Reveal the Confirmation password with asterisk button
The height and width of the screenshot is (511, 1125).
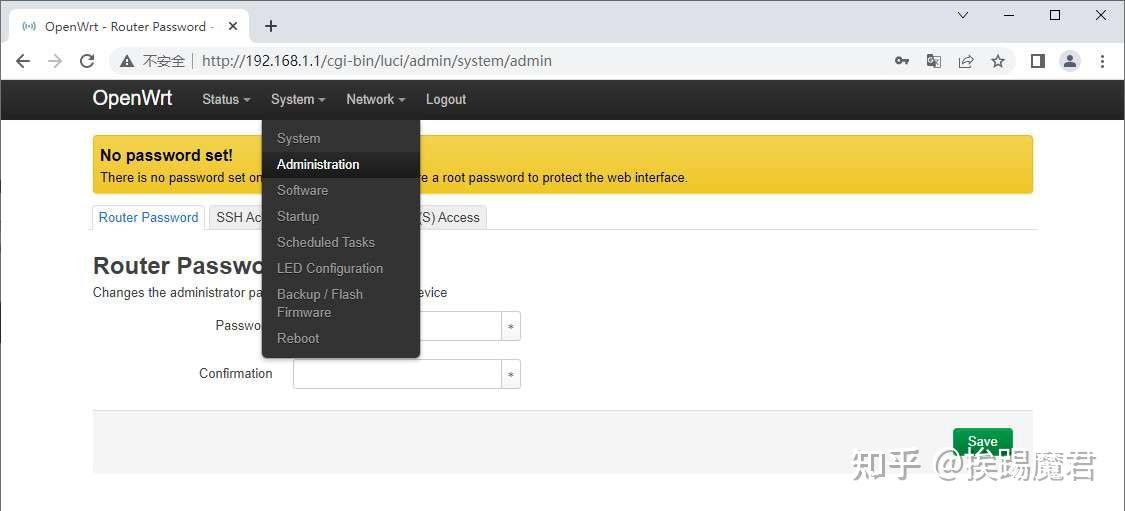tap(511, 374)
